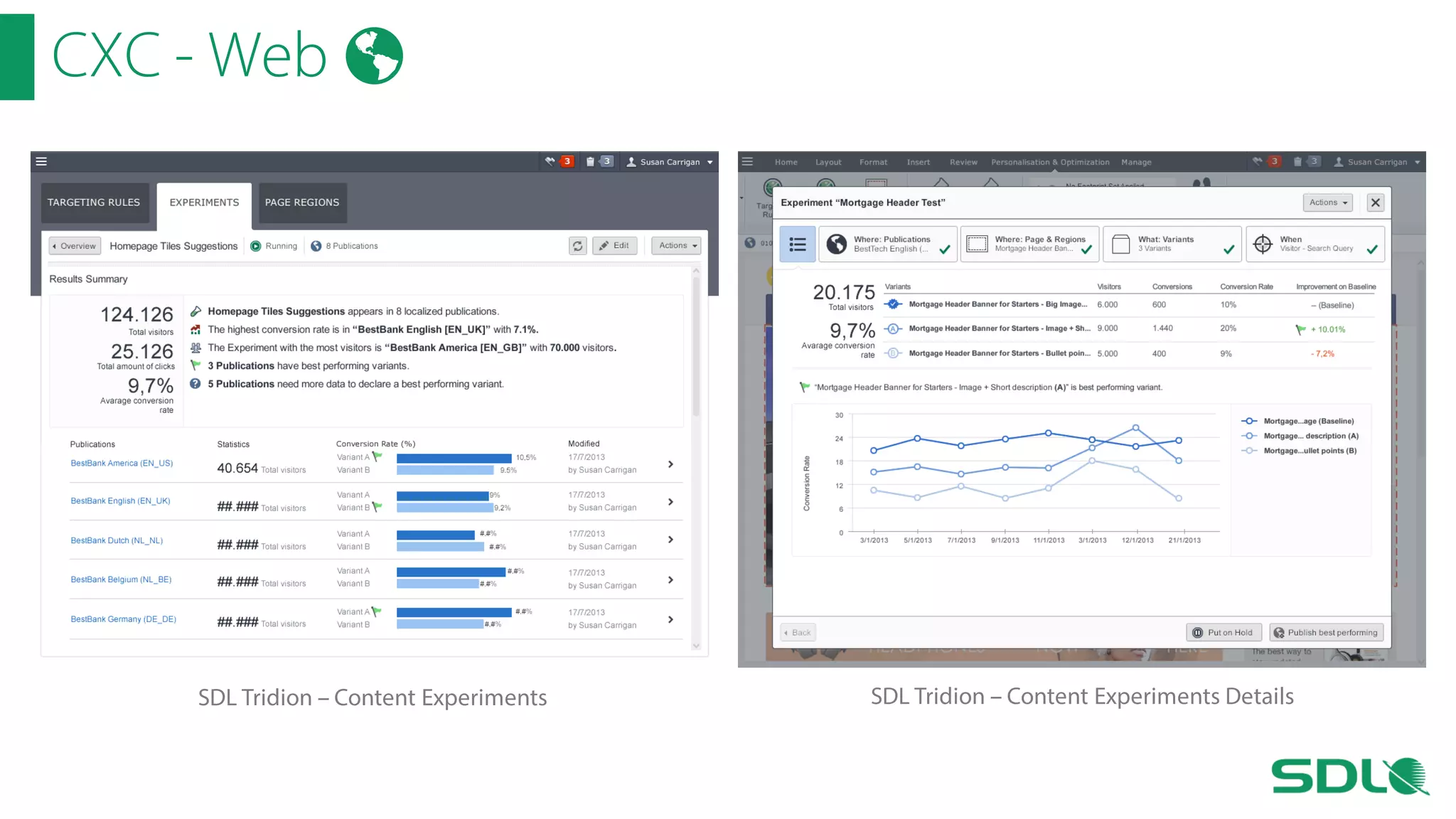Screen dimensions: 1456x819
Task: Click green flag icon for BestBank English Variant B
Action: pos(378,507)
